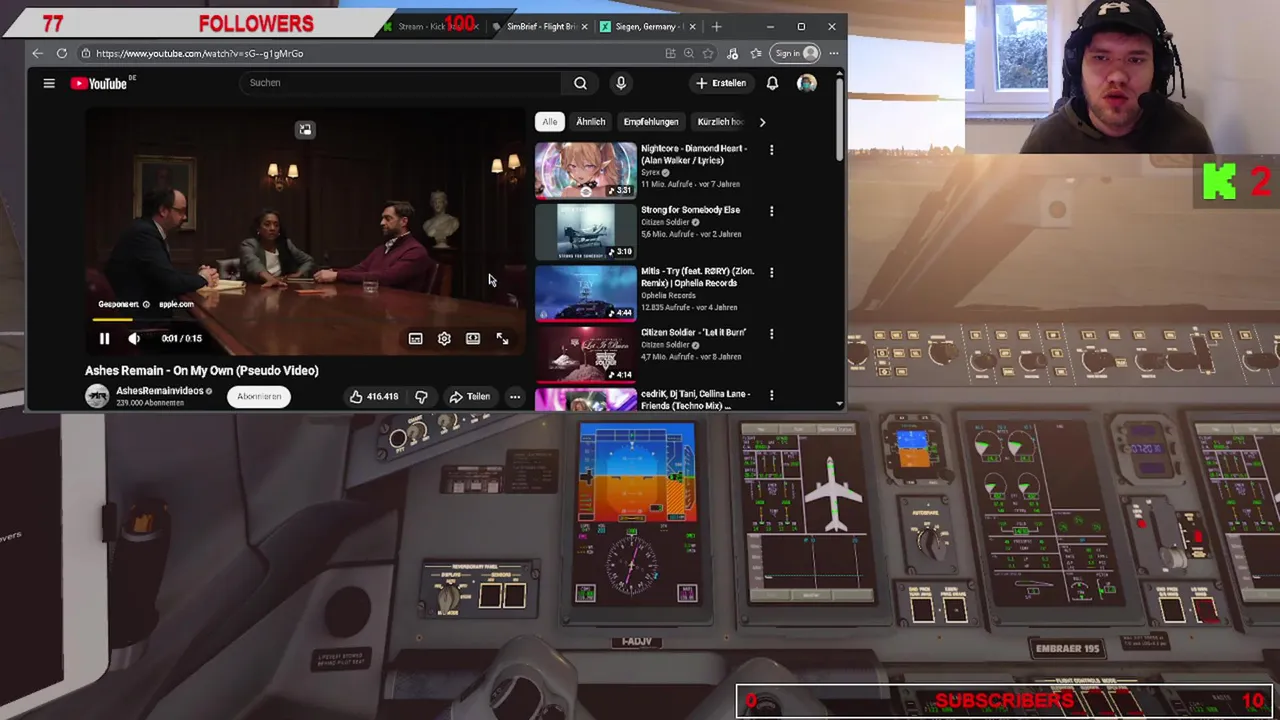Open the YouTube account avatar menu
This screenshot has width=1280, height=720.
806,83
